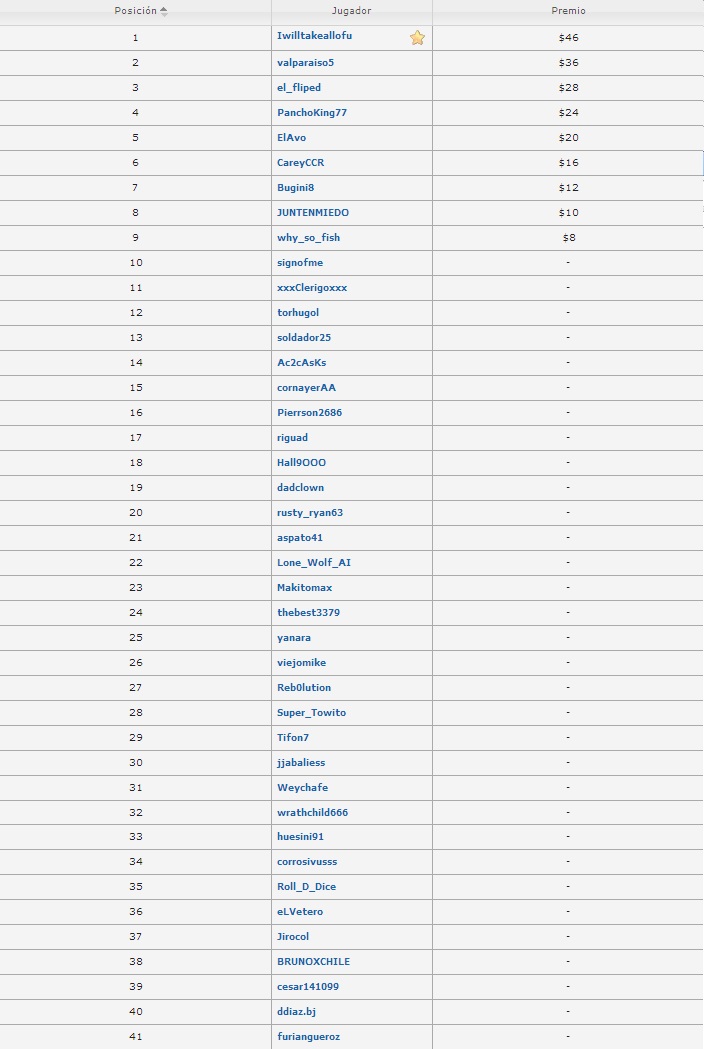The height and width of the screenshot is (1049, 704).
Task: Sort by the Jugador column header
Action: tap(351, 11)
